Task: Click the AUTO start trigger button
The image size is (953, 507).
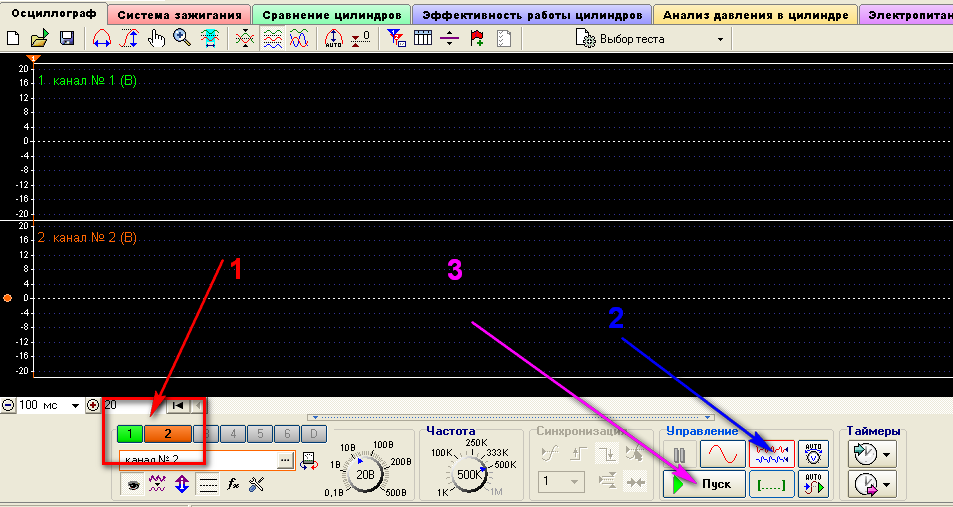Action: 813,485
